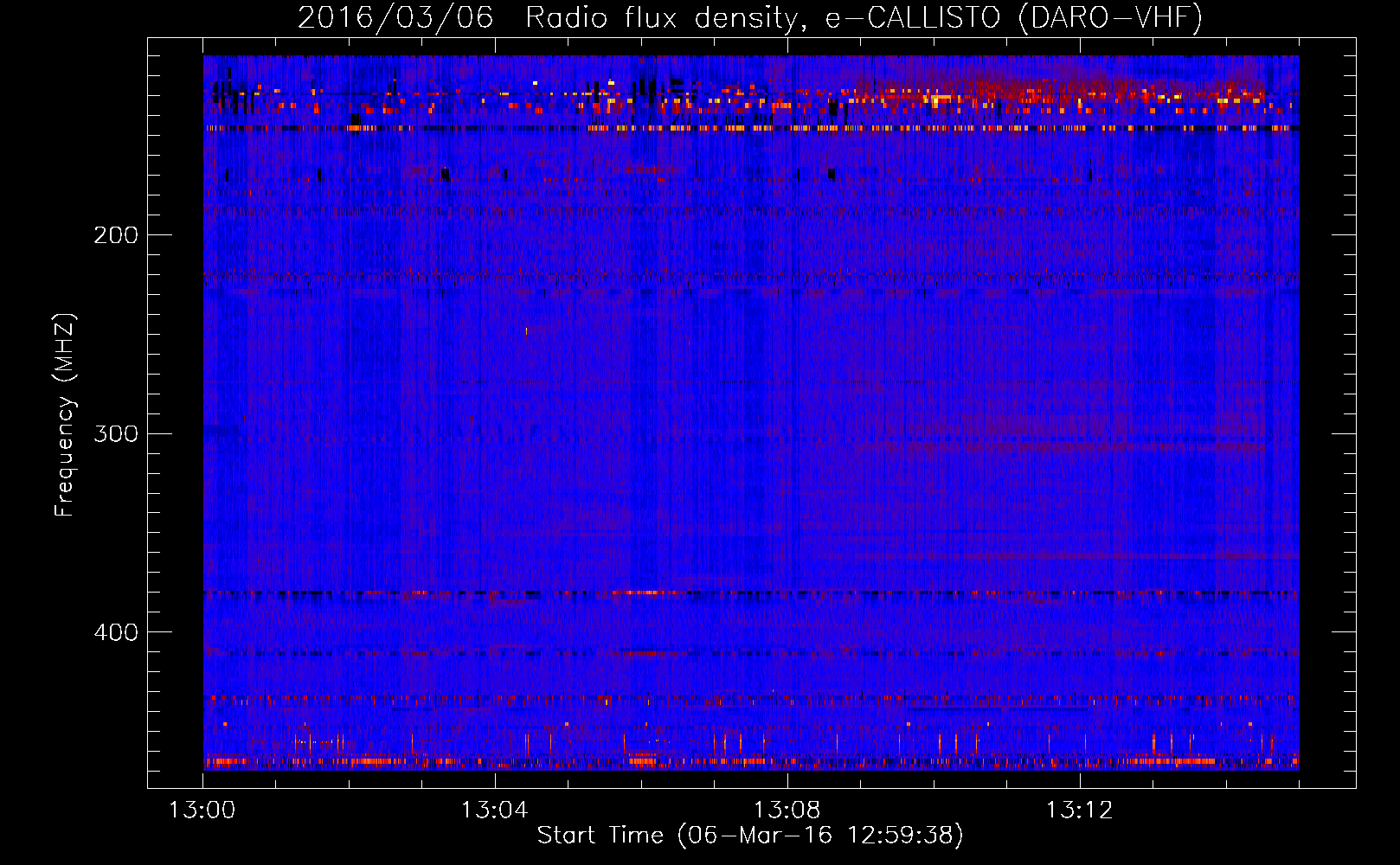The image size is (1400, 865).
Task: Click the 'Start Time (06-Mar-16 12:59:38)' axis label
Action: 750,836
